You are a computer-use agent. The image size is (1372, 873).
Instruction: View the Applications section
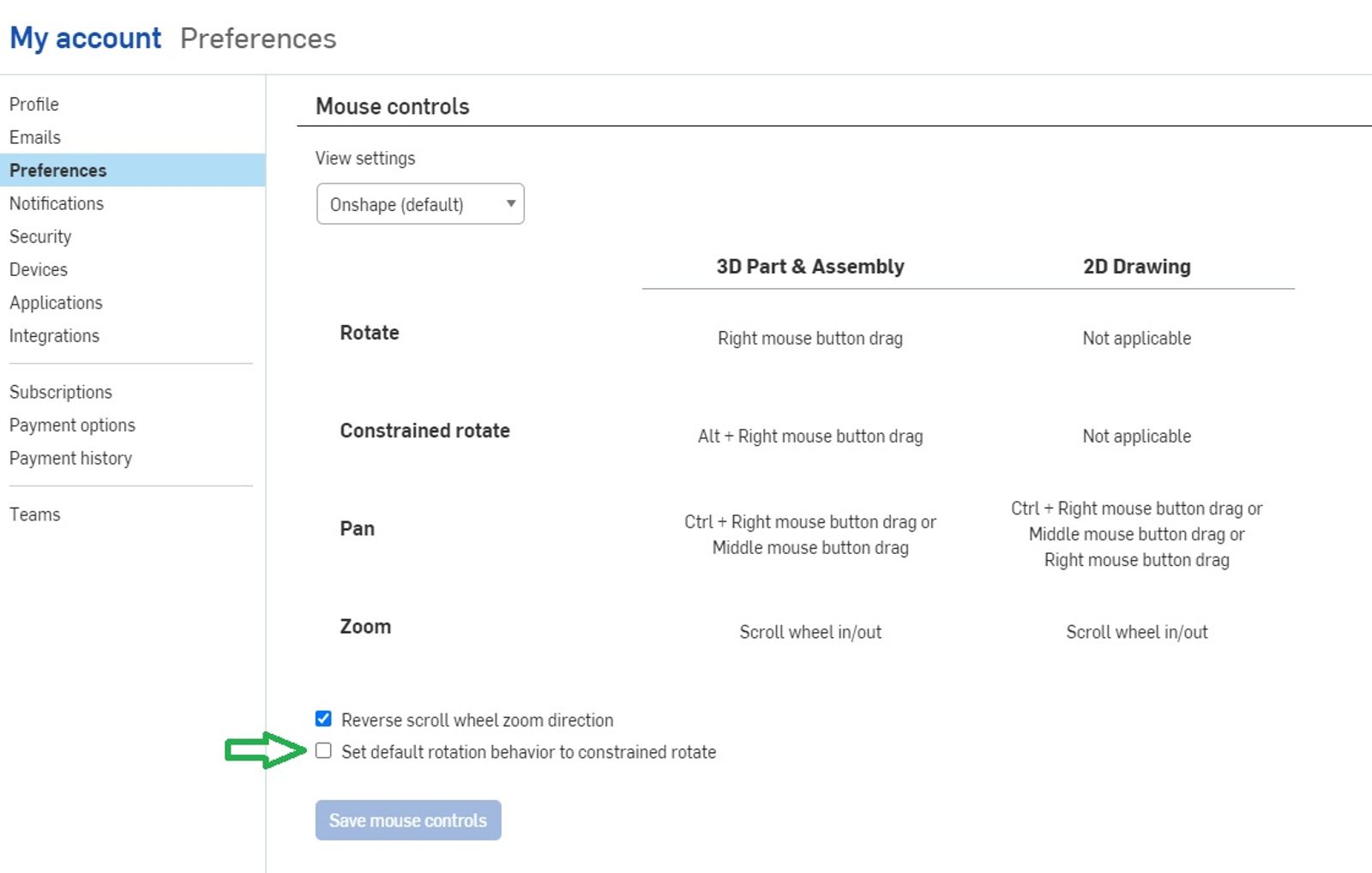56,303
